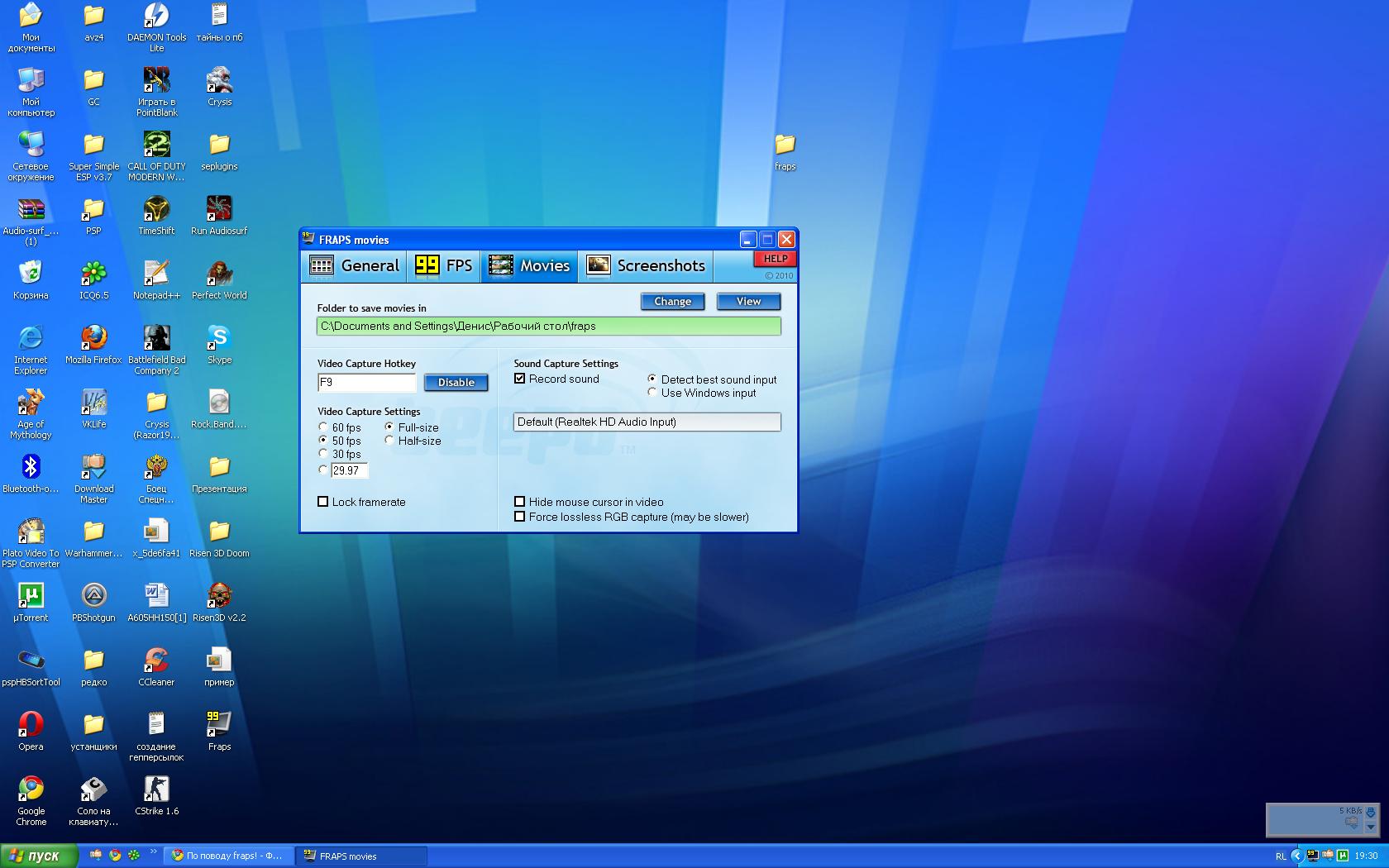
Task: Toggle the Record sound checkbox
Action: pyautogui.click(x=520, y=379)
